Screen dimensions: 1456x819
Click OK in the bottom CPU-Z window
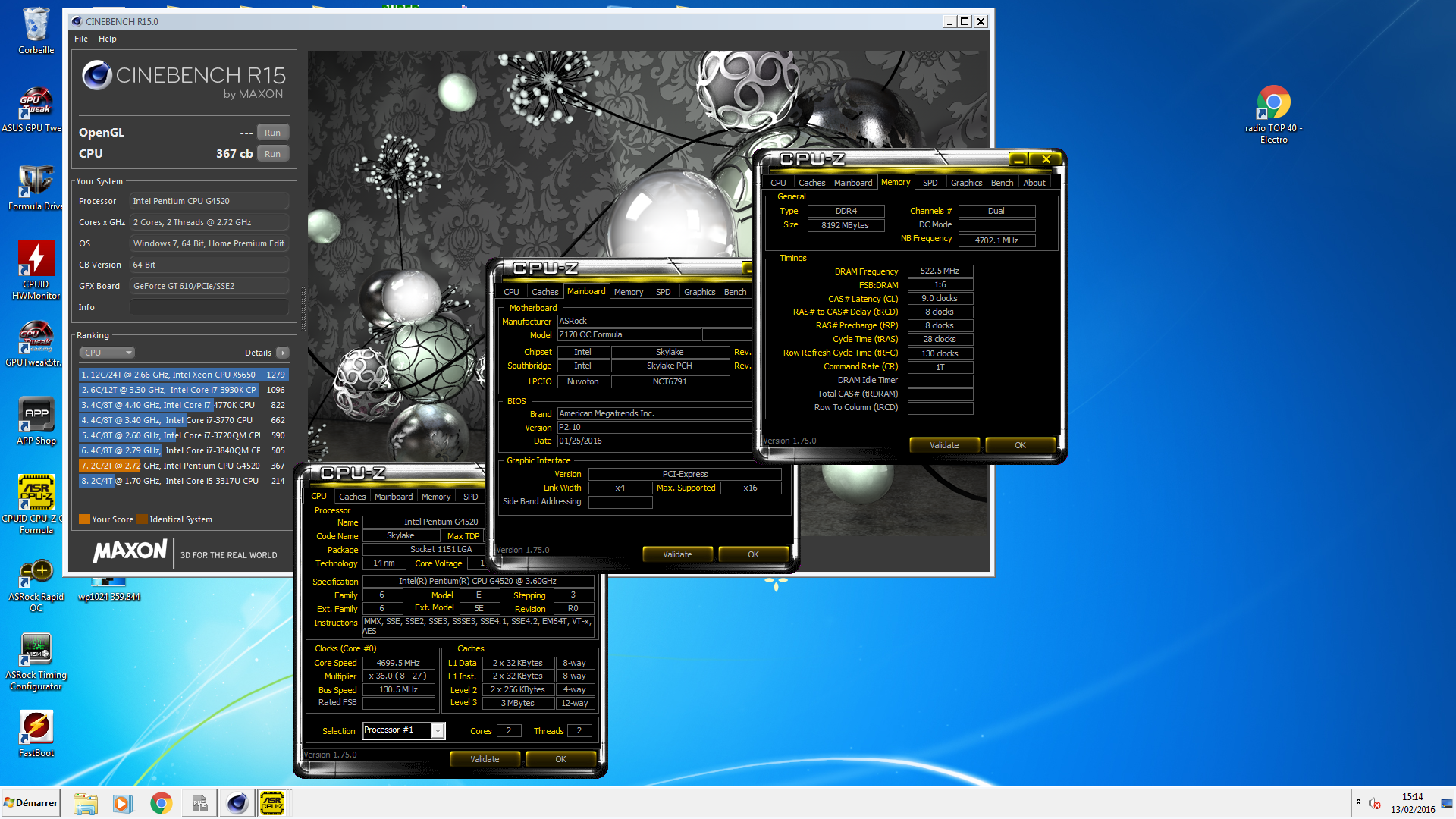tap(560, 759)
